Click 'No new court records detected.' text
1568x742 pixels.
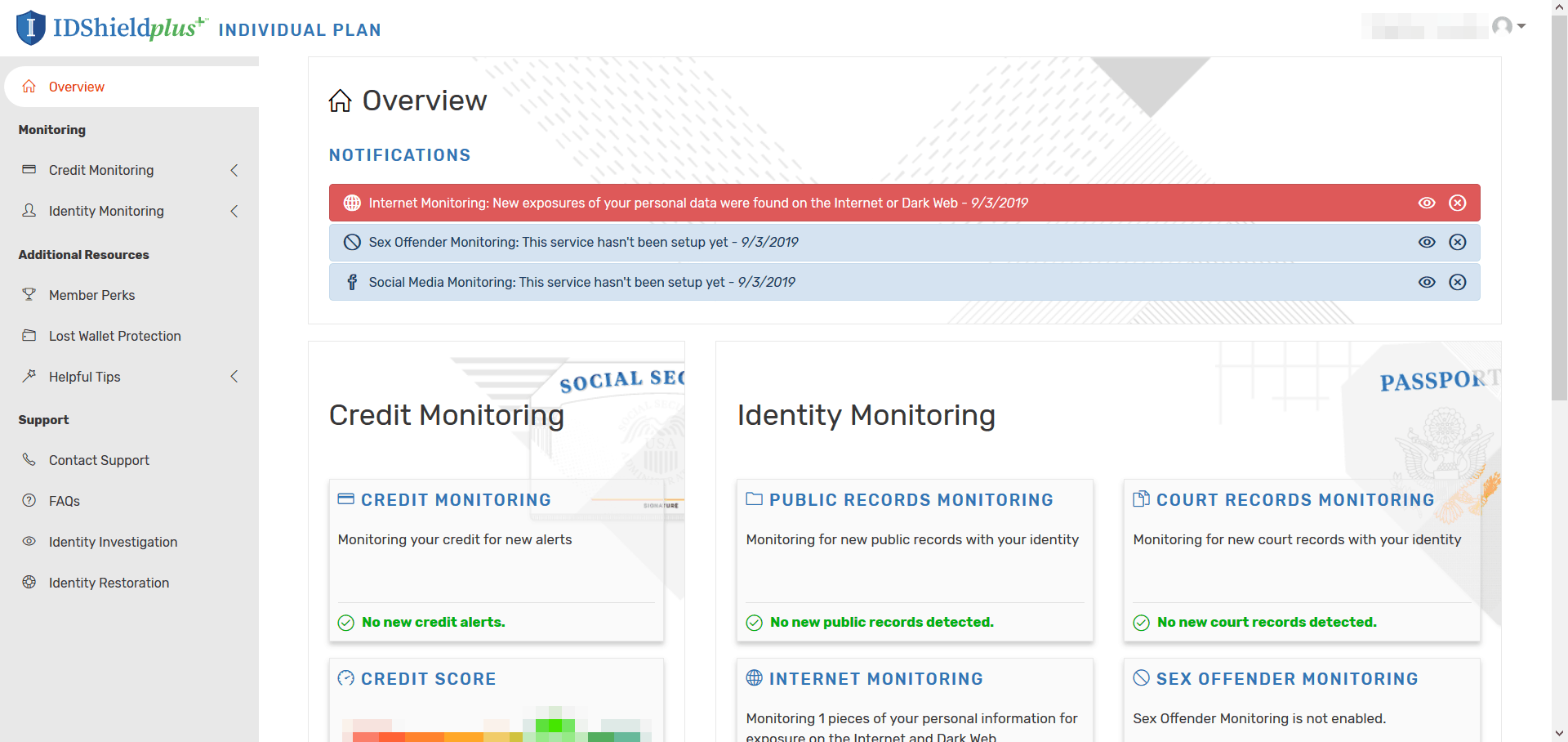1267,623
